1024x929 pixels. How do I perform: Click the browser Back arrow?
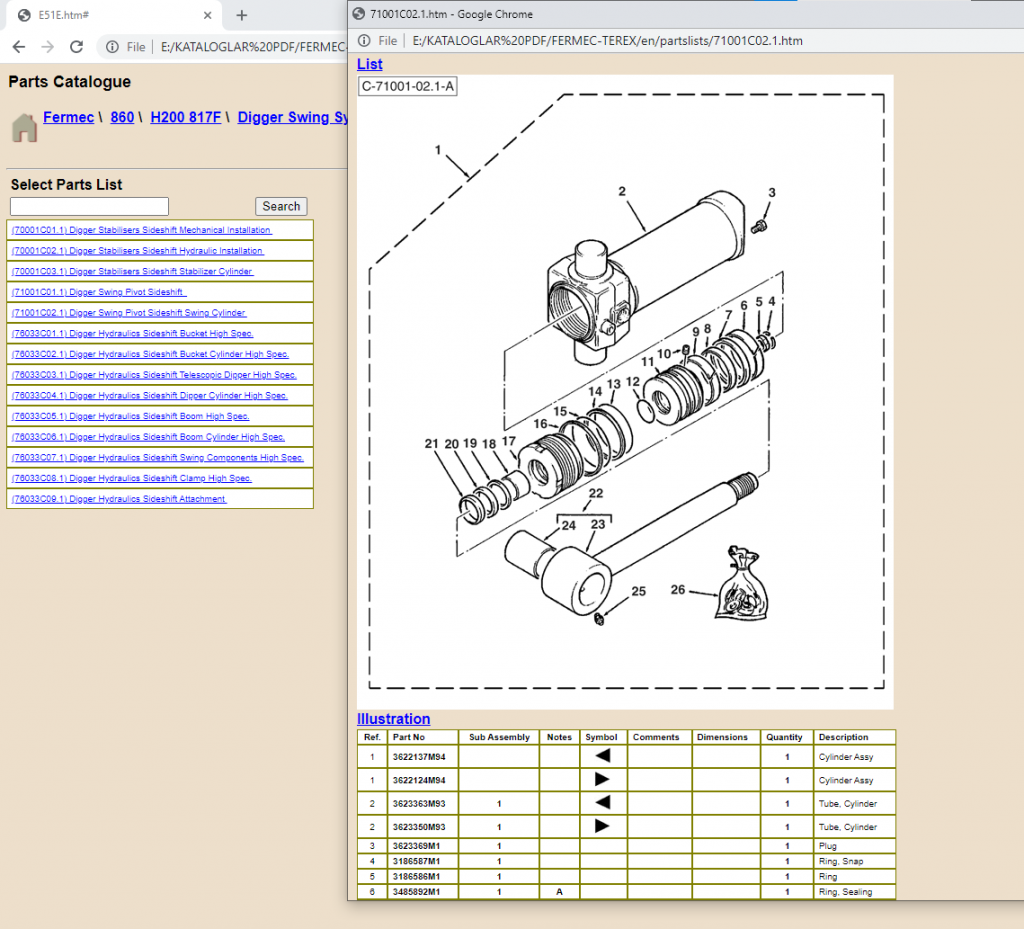tap(17, 45)
